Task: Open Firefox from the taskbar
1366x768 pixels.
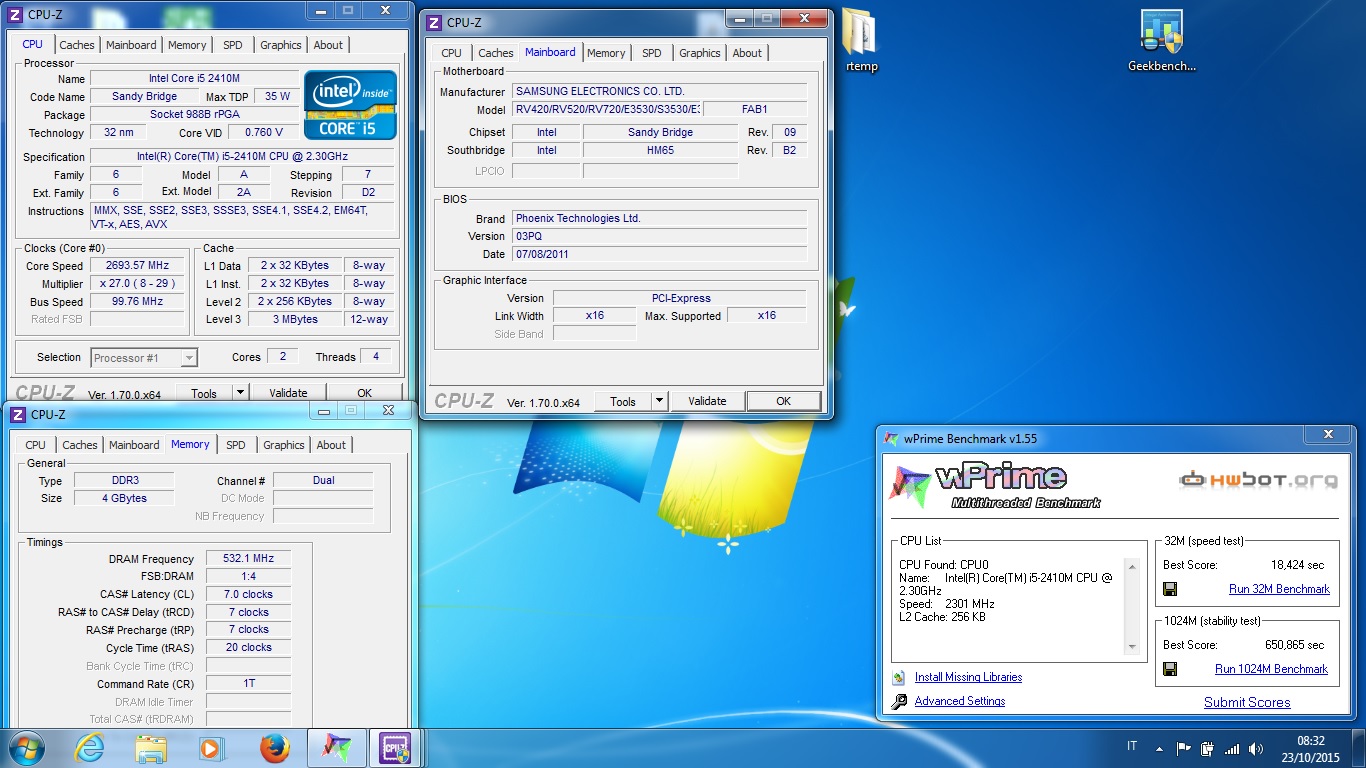Action: (x=274, y=748)
